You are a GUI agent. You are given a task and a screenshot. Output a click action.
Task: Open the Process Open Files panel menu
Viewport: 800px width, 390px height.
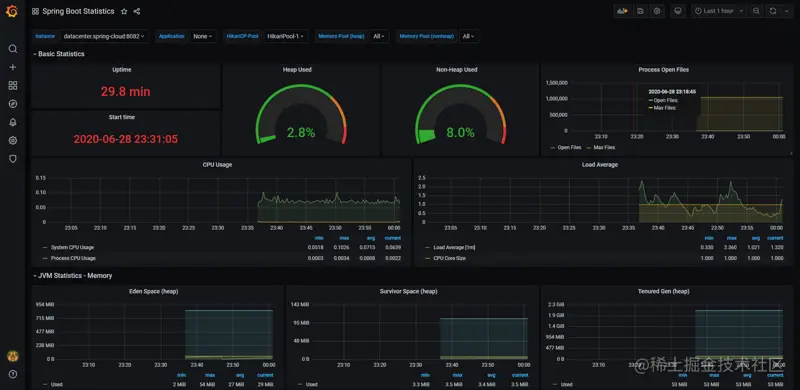point(663,69)
